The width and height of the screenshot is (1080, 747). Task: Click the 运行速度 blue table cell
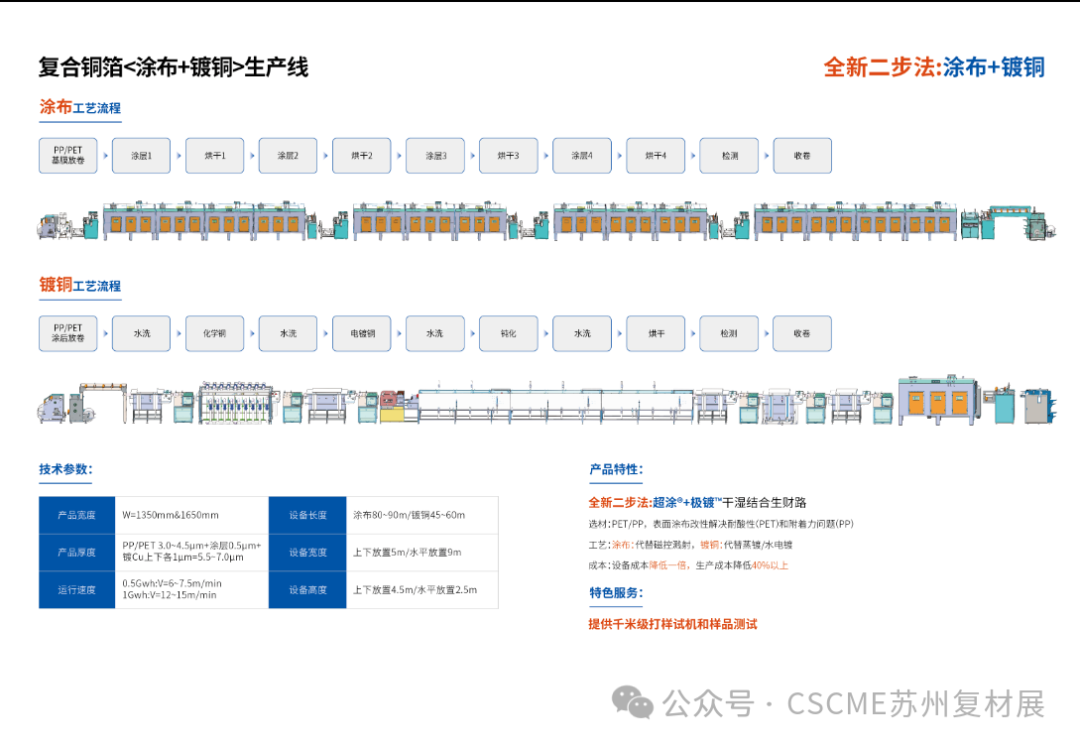(77, 589)
